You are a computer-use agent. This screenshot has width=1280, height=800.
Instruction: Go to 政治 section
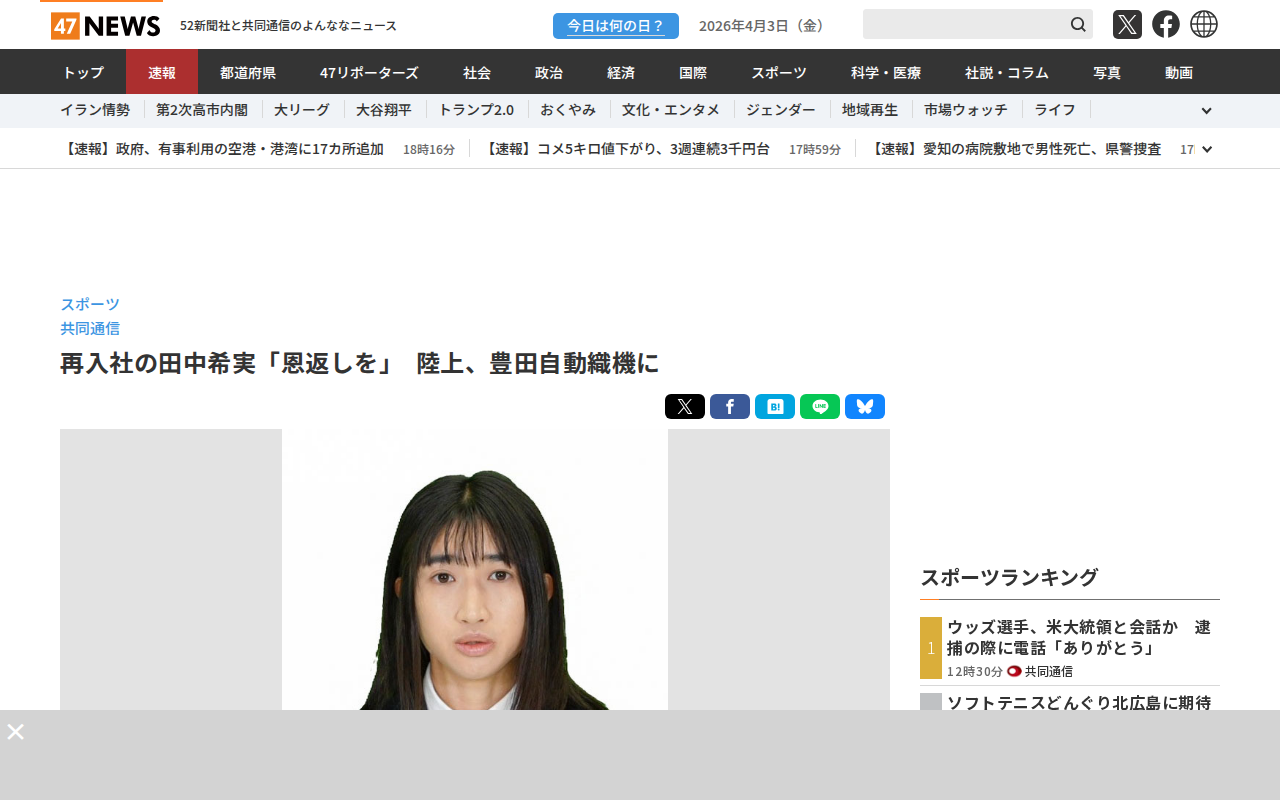pyautogui.click(x=549, y=72)
